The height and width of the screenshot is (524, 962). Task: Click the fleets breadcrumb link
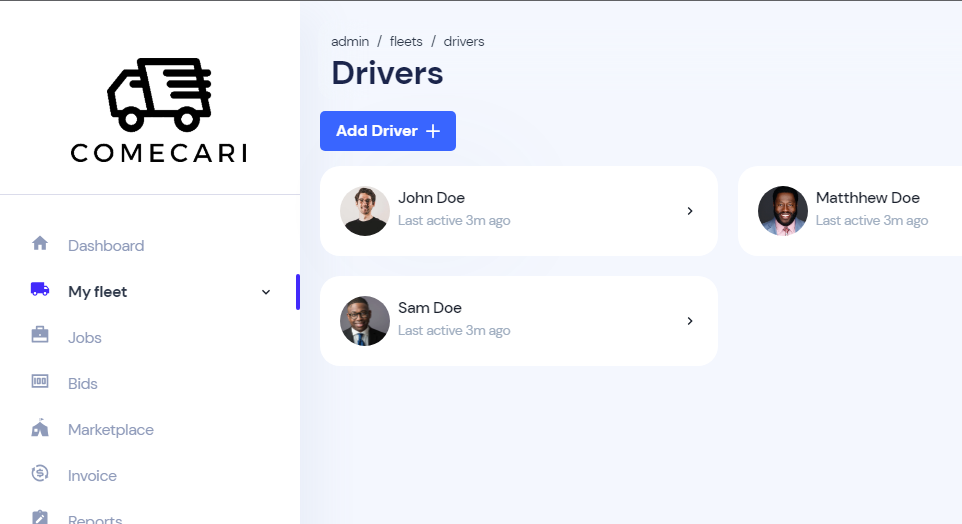[x=406, y=41]
